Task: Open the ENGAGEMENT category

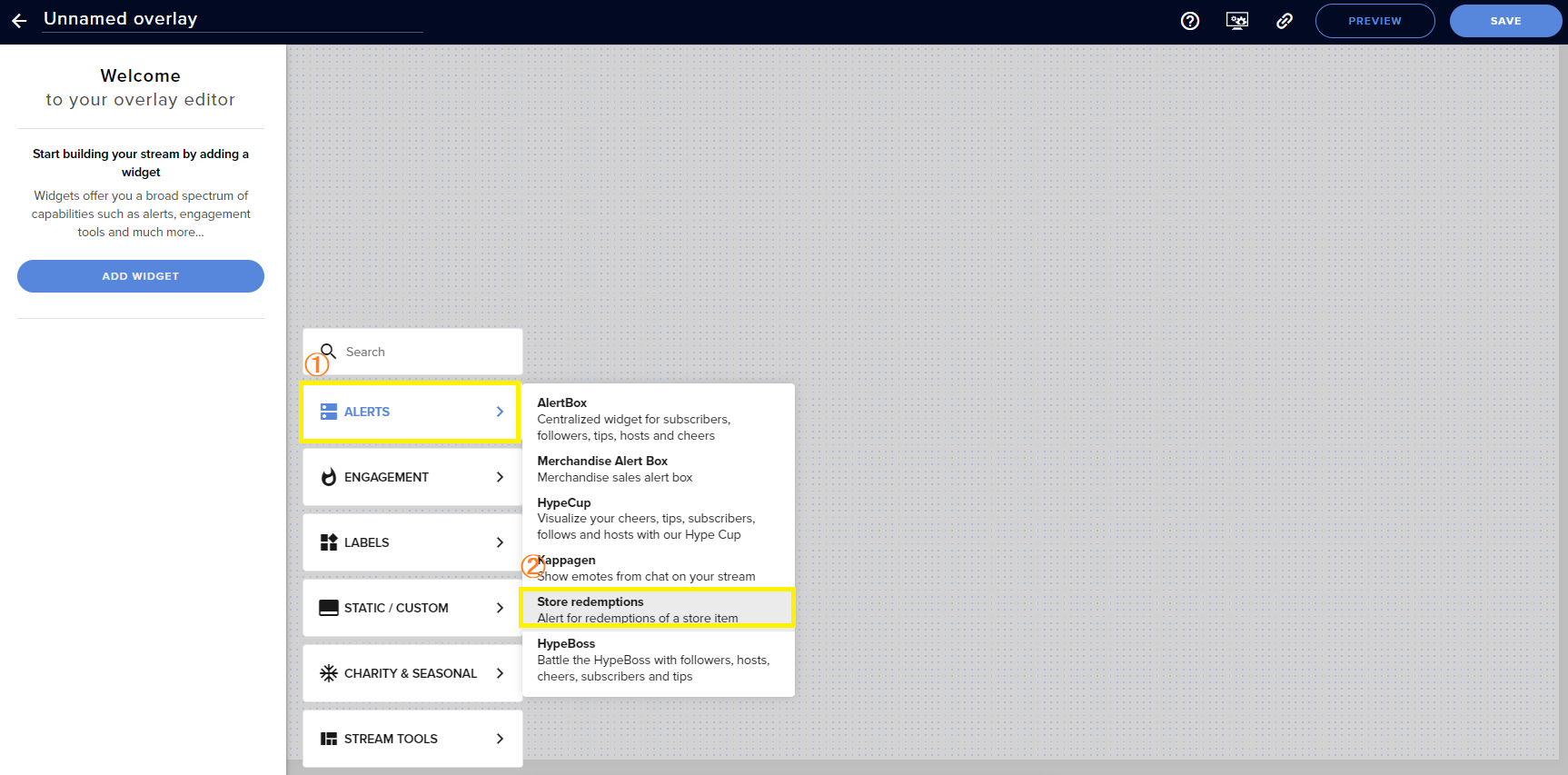Action: [x=412, y=477]
